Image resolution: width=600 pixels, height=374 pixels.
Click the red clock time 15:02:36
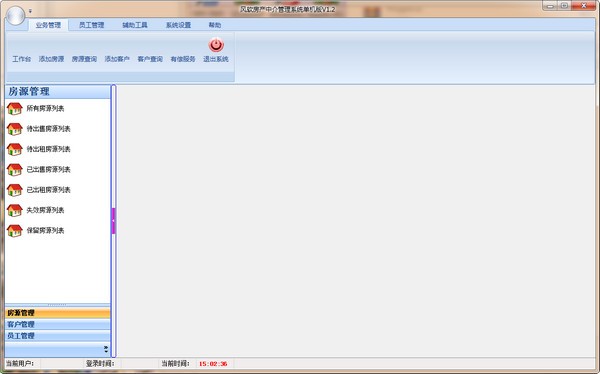(213, 364)
